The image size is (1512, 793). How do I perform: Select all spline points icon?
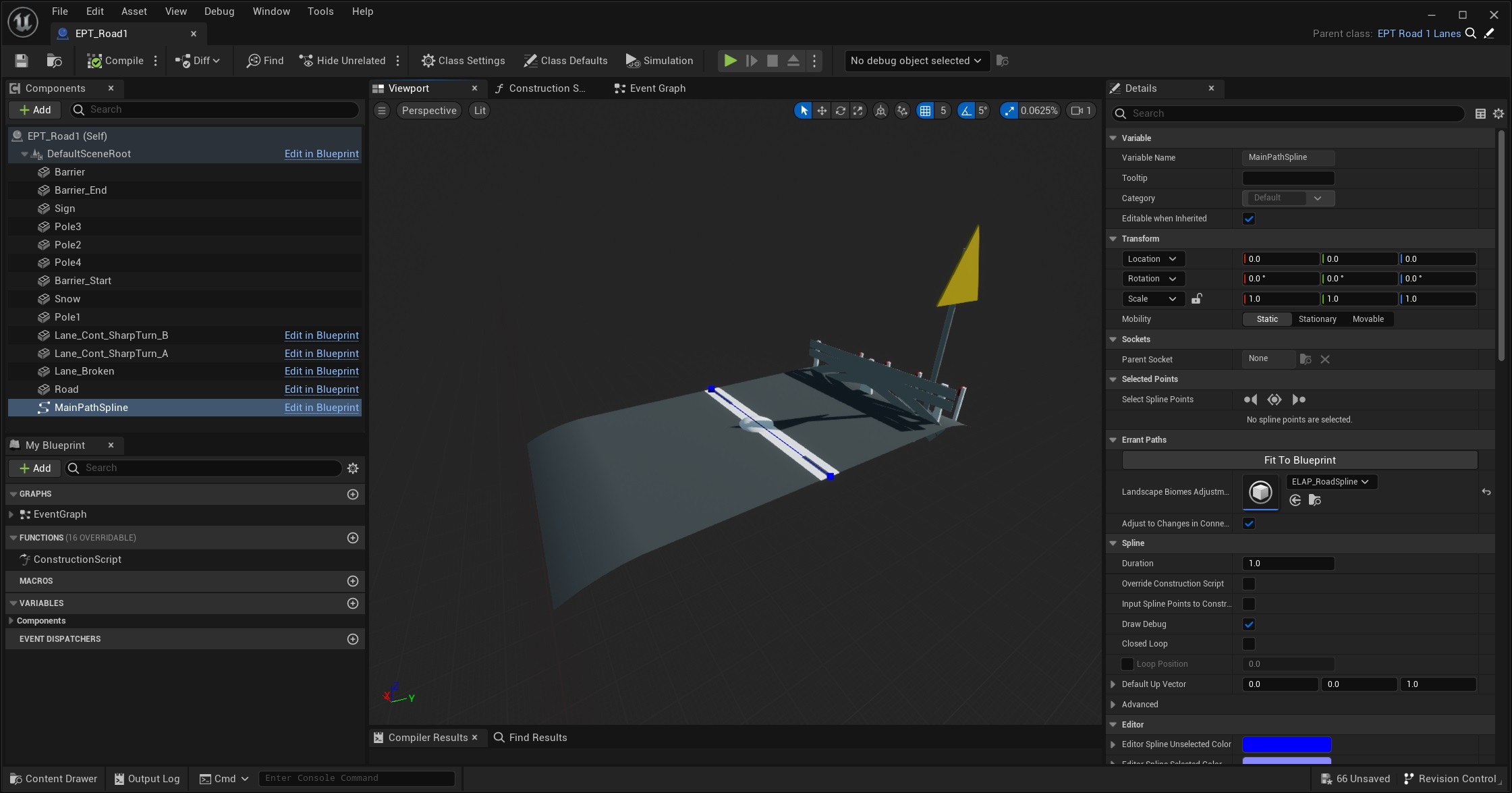[x=1275, y=400]
